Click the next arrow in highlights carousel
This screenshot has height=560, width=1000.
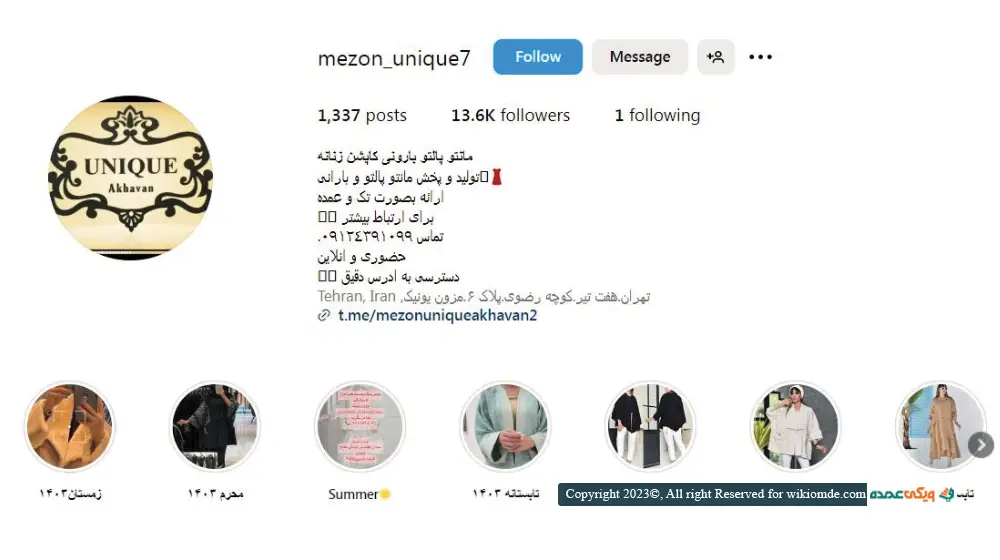pos(981,445)
